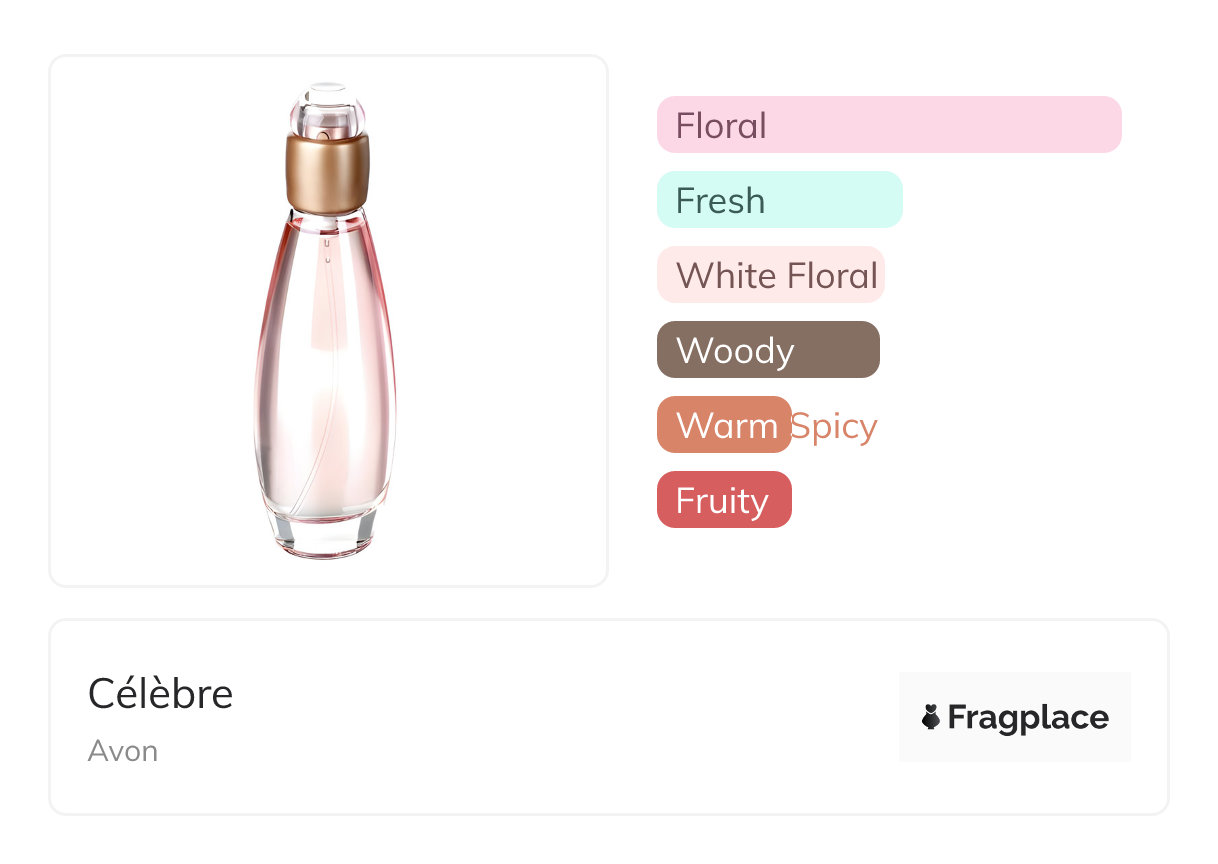Viewport: 1218px width, 864px height.
Task: Click the Fragplace perfume logo icon
Action: [931, 717]
